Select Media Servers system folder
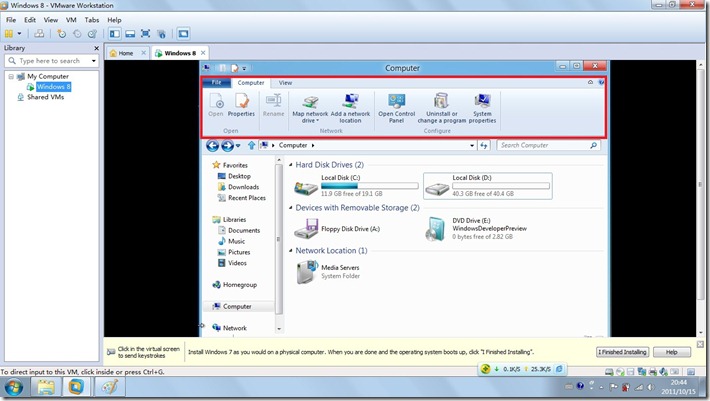 click(x=328, y=272)
